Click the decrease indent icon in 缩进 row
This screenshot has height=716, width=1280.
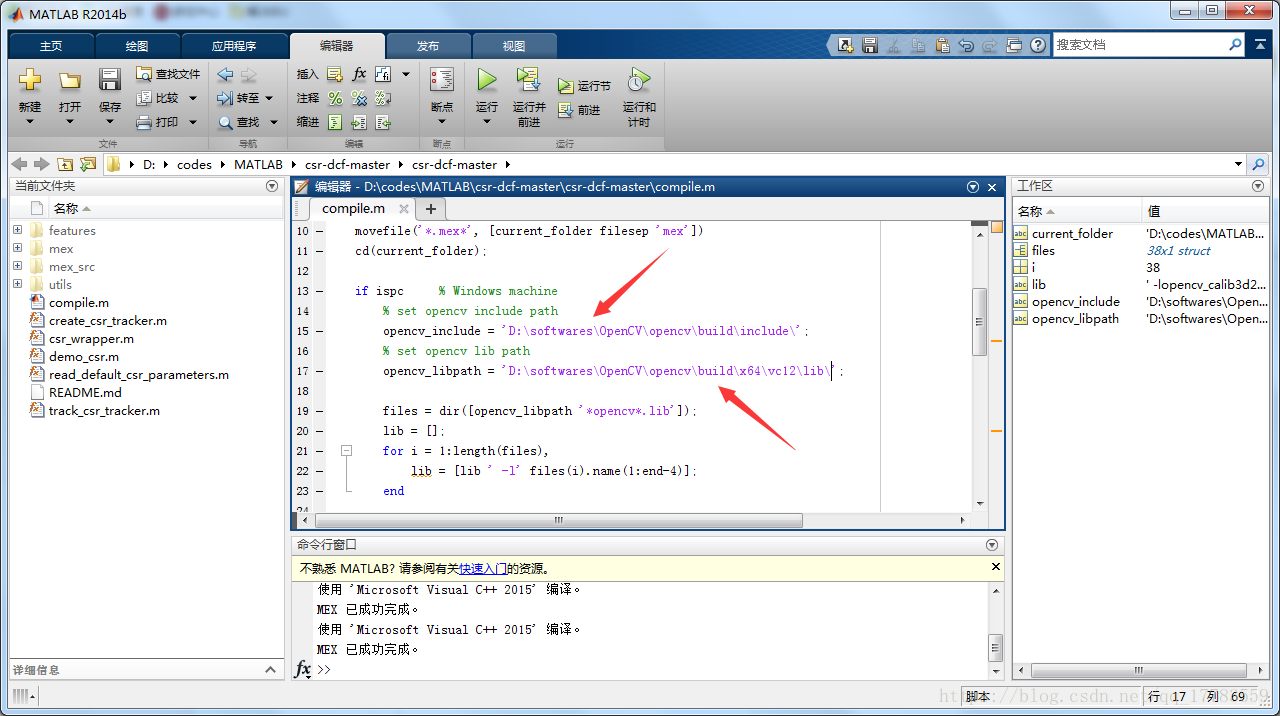click(x=383, y=122)
